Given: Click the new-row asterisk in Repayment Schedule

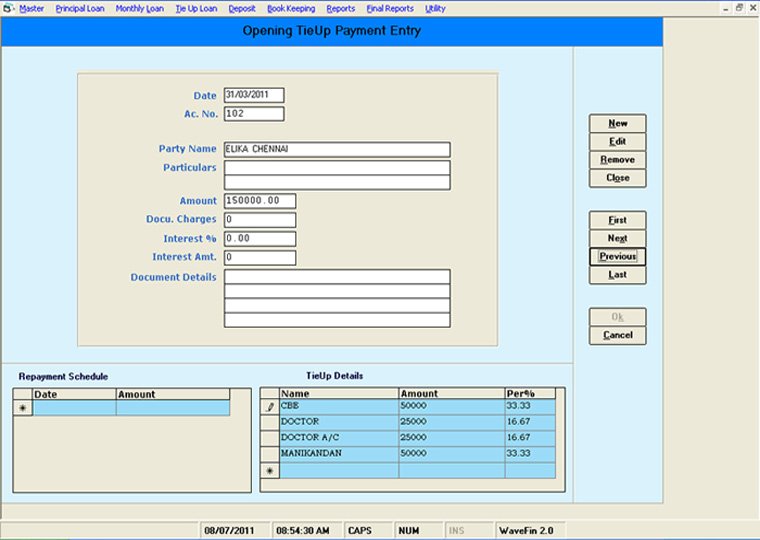Looking at the screenshot, I should [22, 408].
